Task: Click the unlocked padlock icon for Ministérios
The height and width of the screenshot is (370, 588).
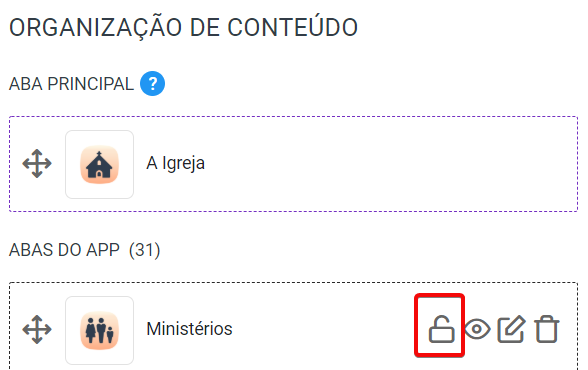Action: pos(441,329)
